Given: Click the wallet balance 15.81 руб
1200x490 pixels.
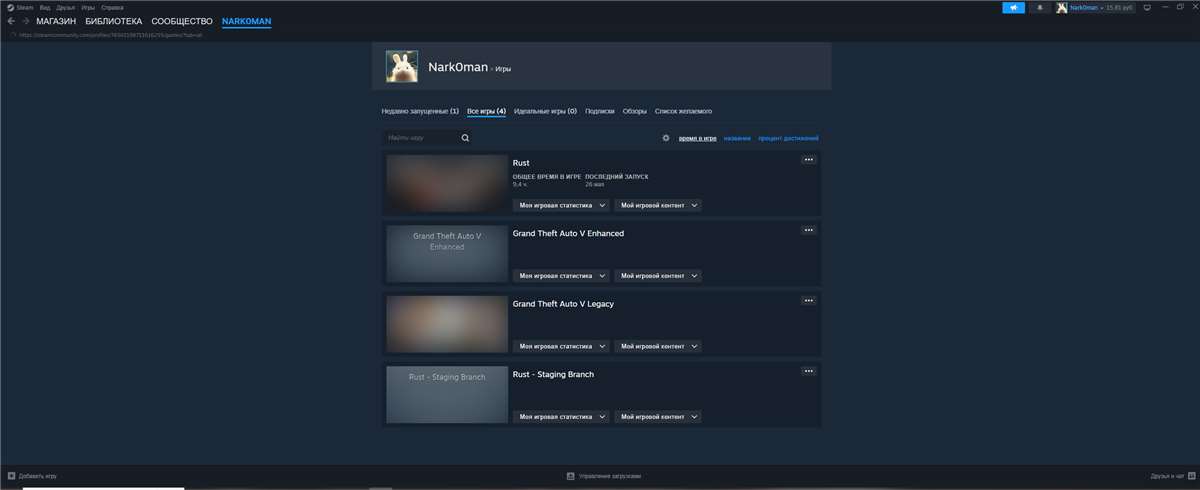Looking at the screenshot, I should pos(1118,7).
